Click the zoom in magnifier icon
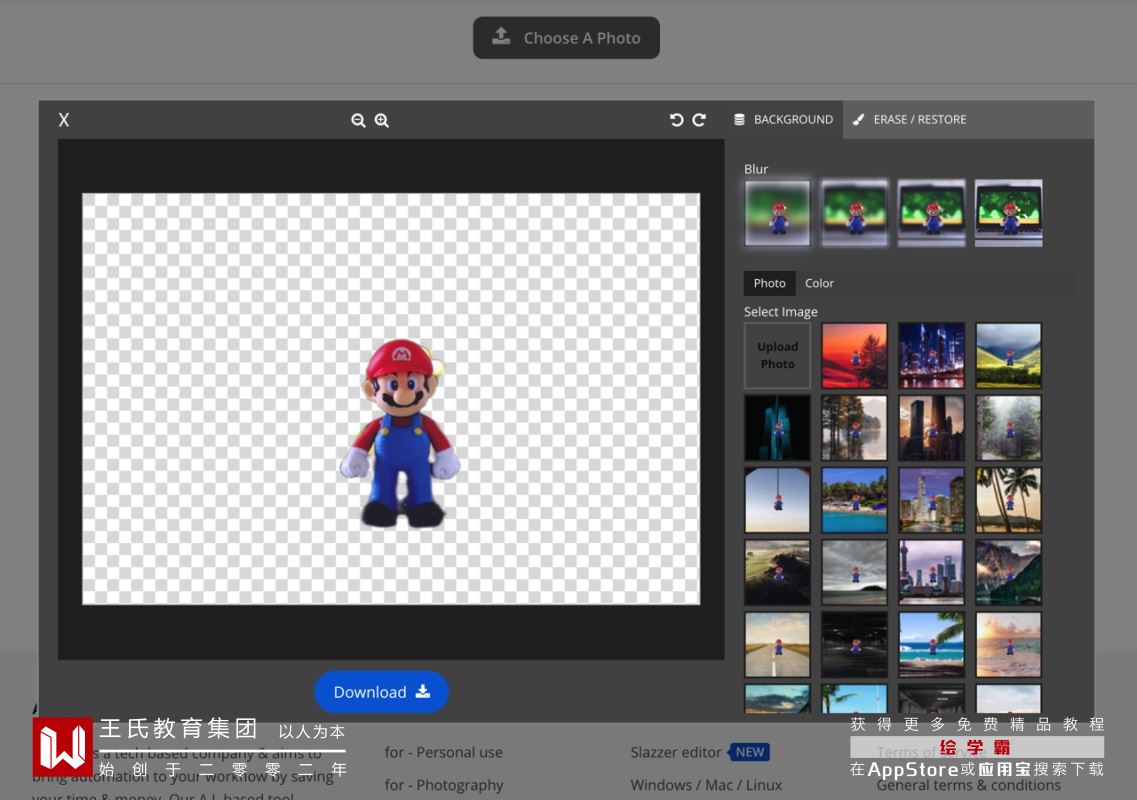 coord(382,120)
